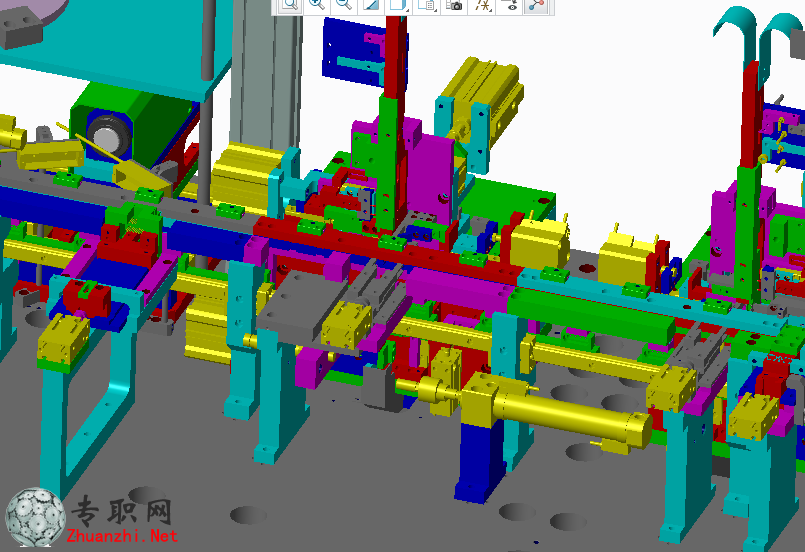Image resolution: width=805 pixels, height=552 pixels.
Task: Click the Refit zoom-to-fit icon
Action: [290, 5]
